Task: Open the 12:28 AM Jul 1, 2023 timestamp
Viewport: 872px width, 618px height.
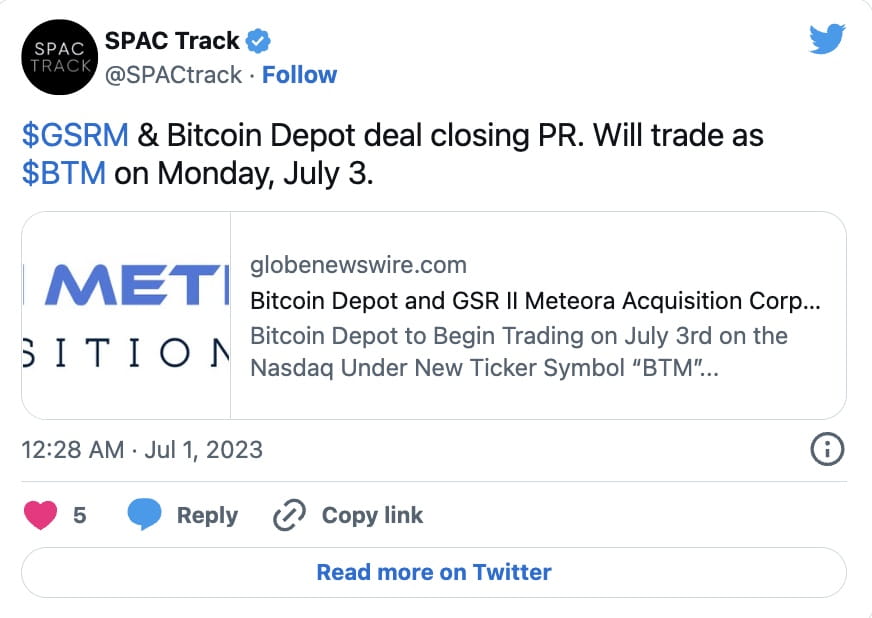Action: pos(142,450)
